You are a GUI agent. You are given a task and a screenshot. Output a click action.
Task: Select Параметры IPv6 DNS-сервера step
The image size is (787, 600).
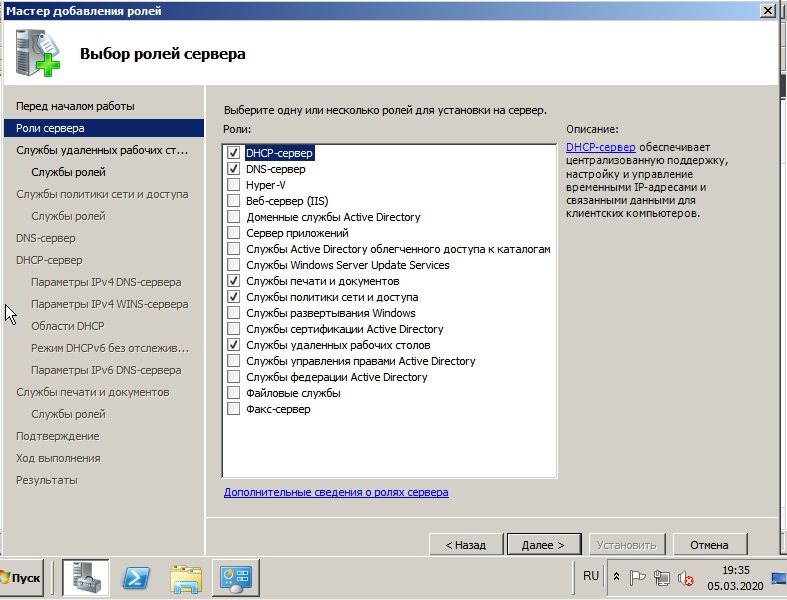106,370
